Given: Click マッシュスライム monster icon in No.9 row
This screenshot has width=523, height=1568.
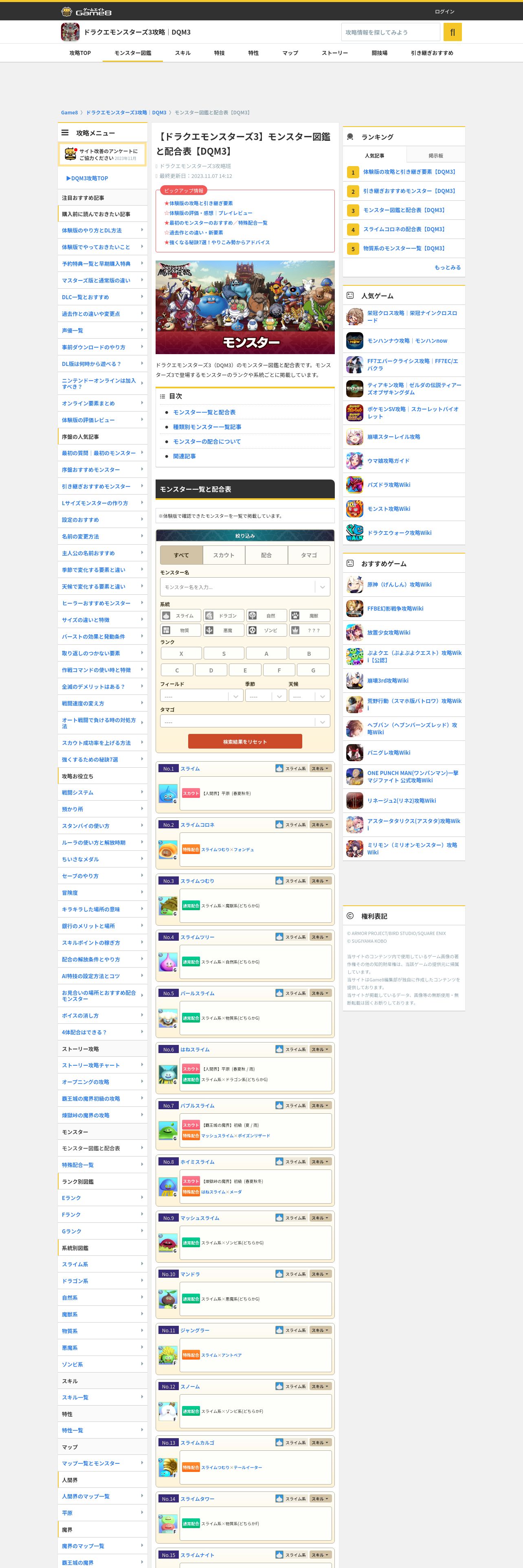Looking at the screenshot, I should 168,1243.
